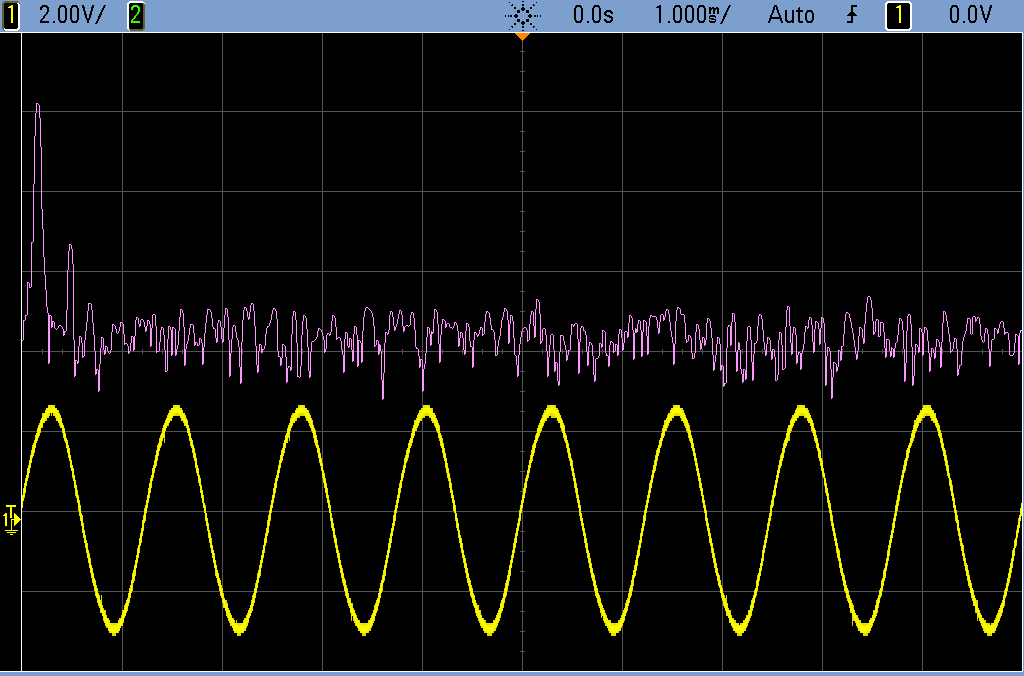Select the channel 1 ground level marker
This screenshot has width=1024, height=676.
coord(11,518)
